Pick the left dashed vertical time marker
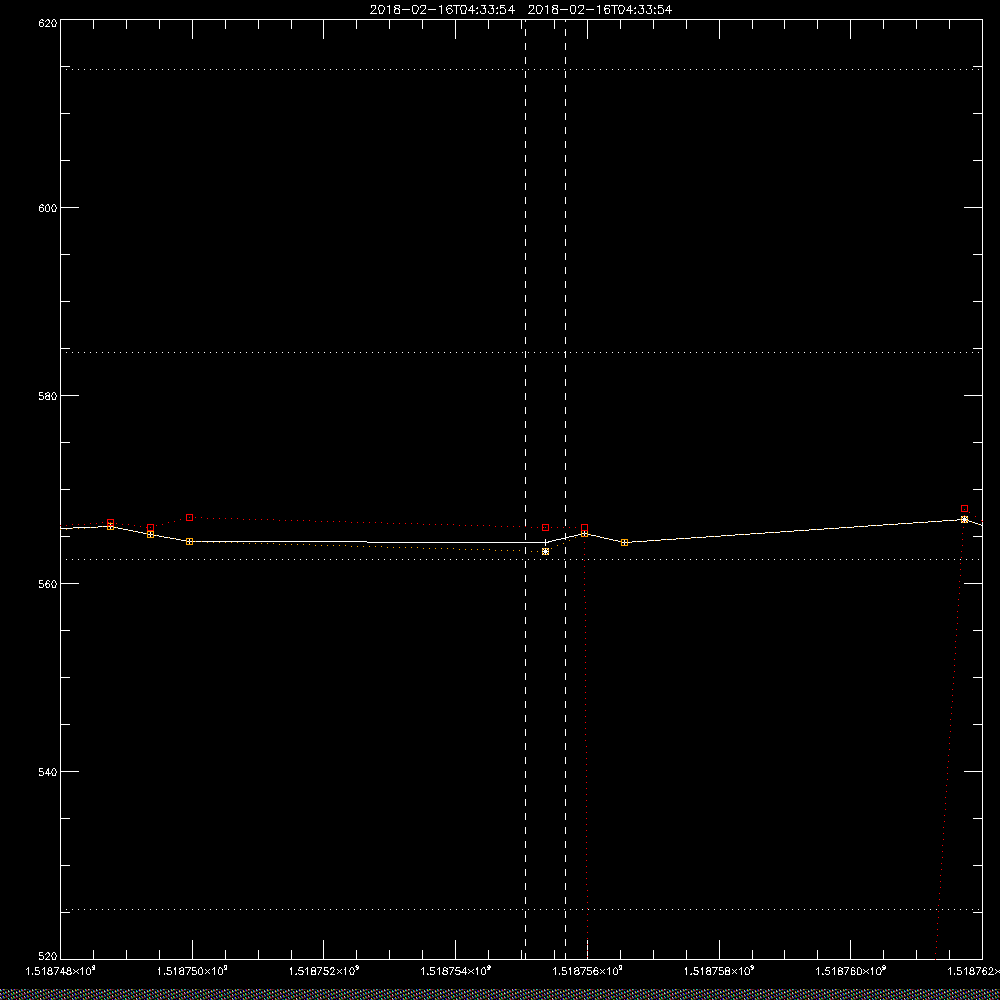The image size is (1000, 1000). (x=526, y=488)
